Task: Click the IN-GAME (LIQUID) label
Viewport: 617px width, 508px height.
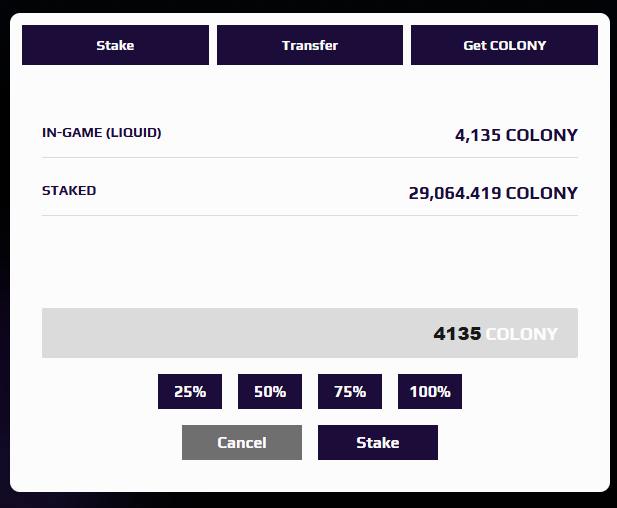Action: 101,133
